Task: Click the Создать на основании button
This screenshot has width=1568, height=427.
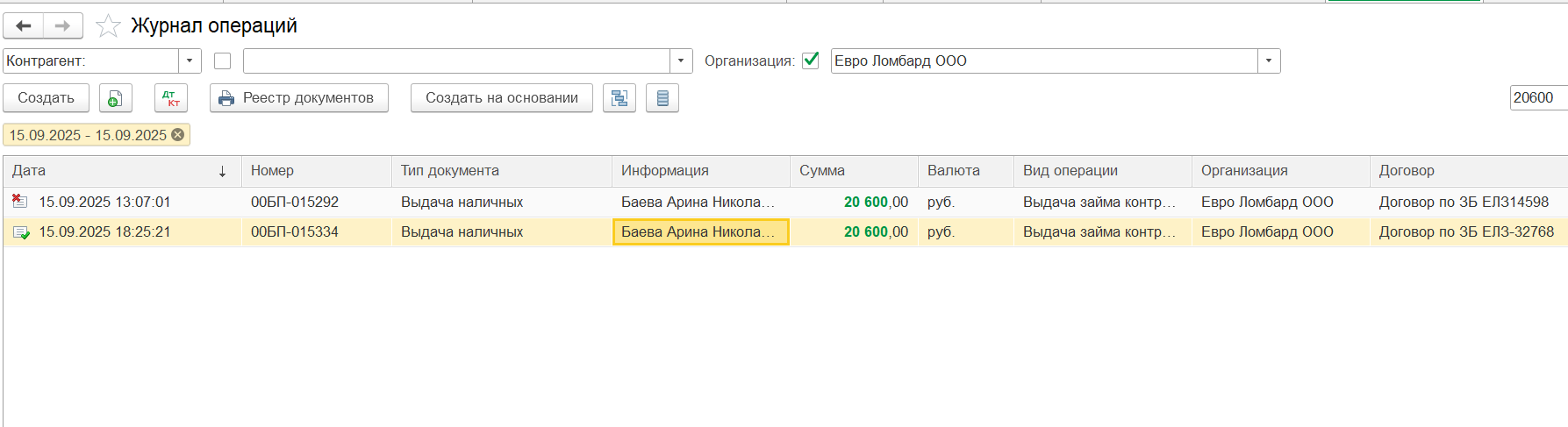Action: click(x=502, y=98)
